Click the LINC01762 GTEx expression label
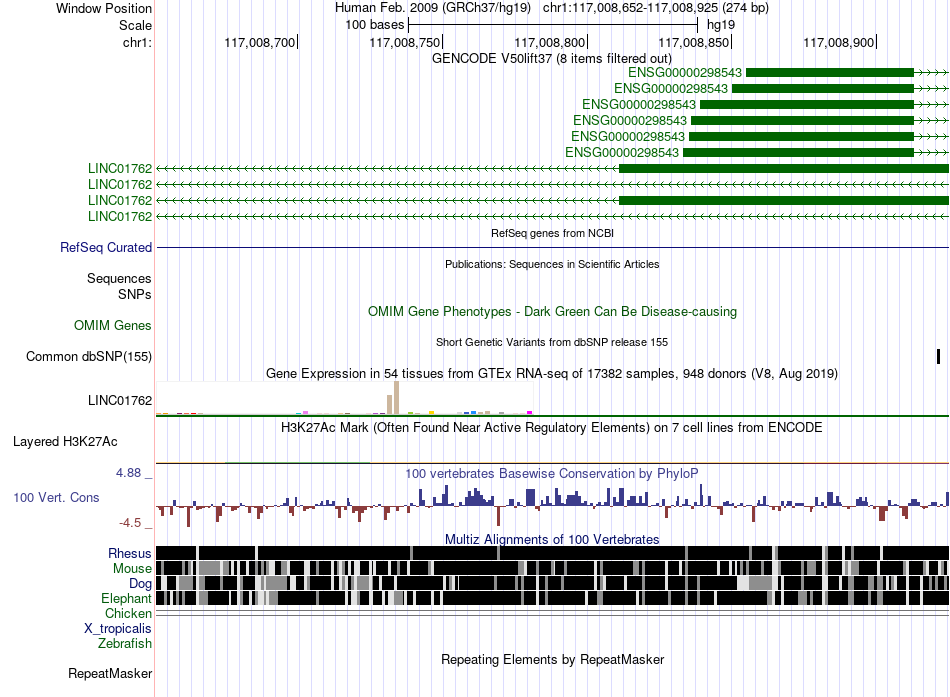The image size is (950, 697). point(120,401)
